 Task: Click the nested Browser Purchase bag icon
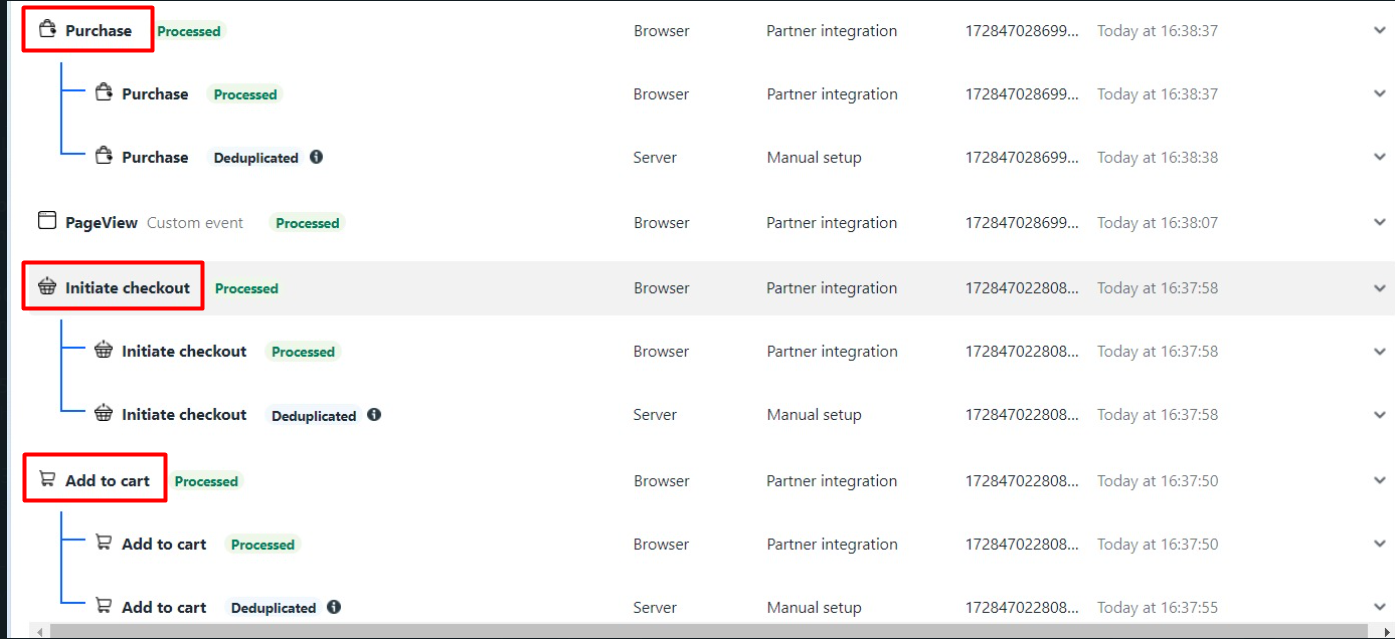pyautogui.click(x=103, y=93)
